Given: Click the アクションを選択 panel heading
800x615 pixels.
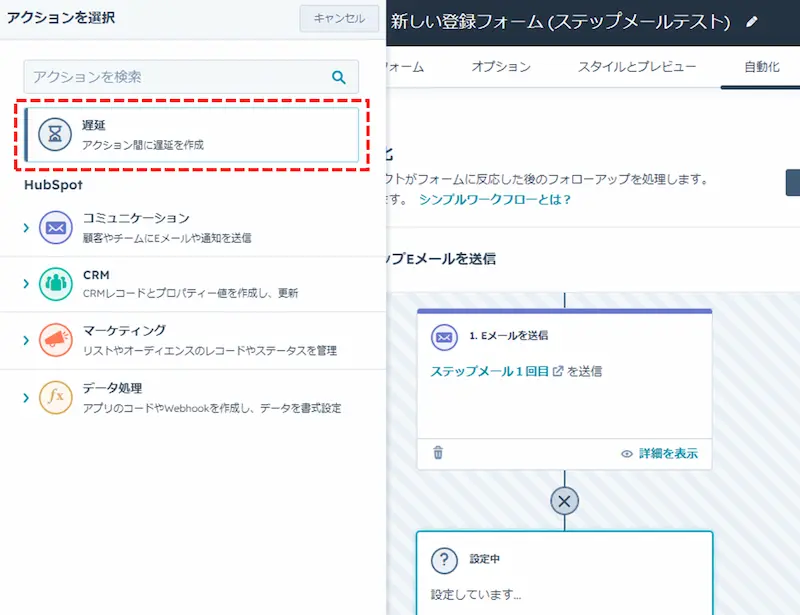Looking at the screenshot, I should pyautogui.click(x=61, y=18).
